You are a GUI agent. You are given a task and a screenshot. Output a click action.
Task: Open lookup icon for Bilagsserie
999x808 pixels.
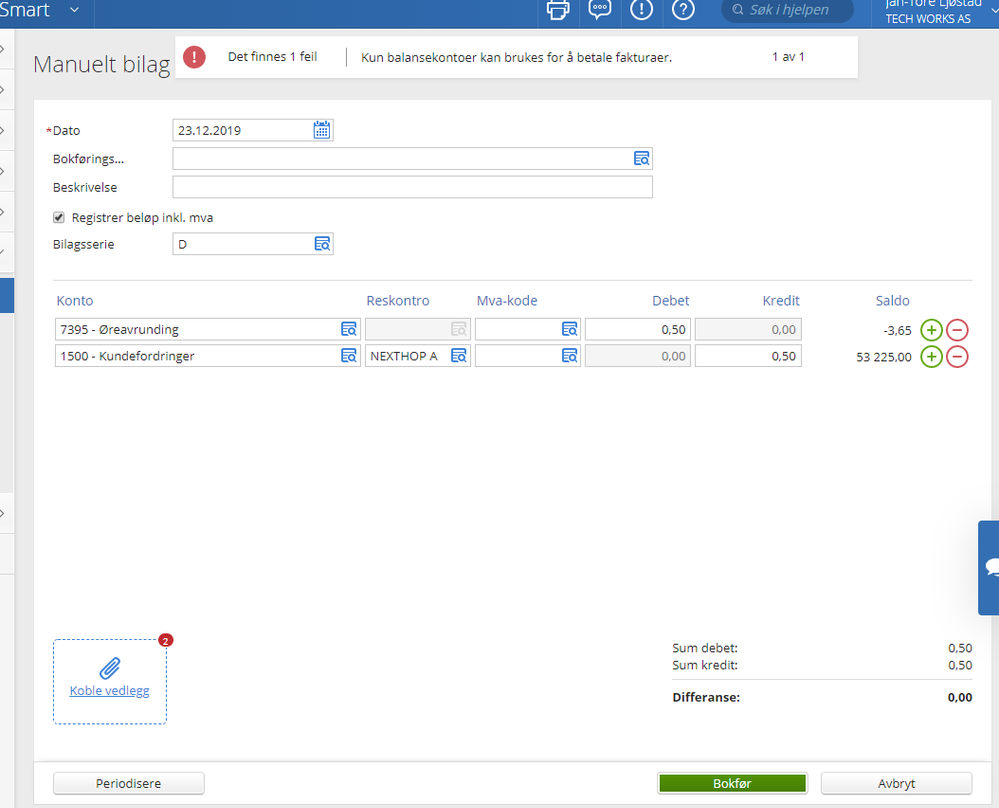tap(322, 244)
